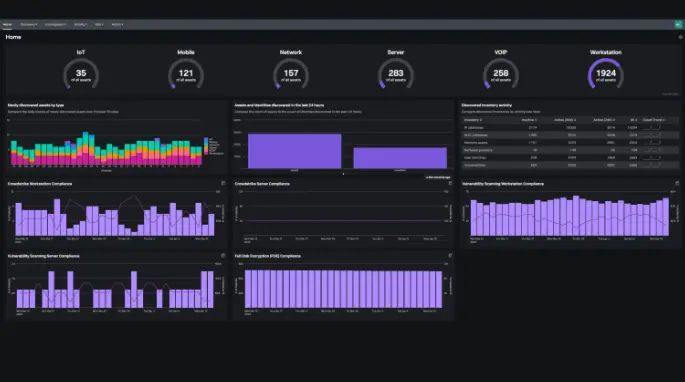
Task: Select the IP addresses inventory row
Action: coord(570,128)
